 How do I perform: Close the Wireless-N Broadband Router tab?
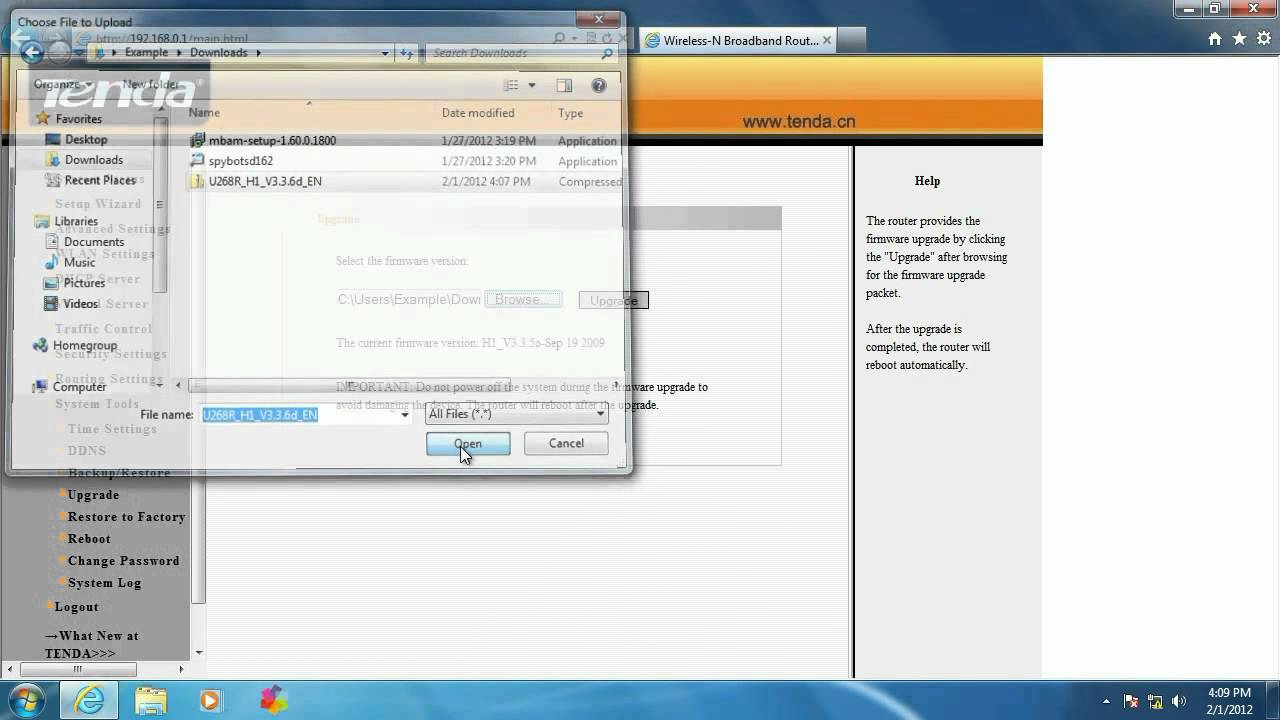pyautogui.click(x=826, y=41)
